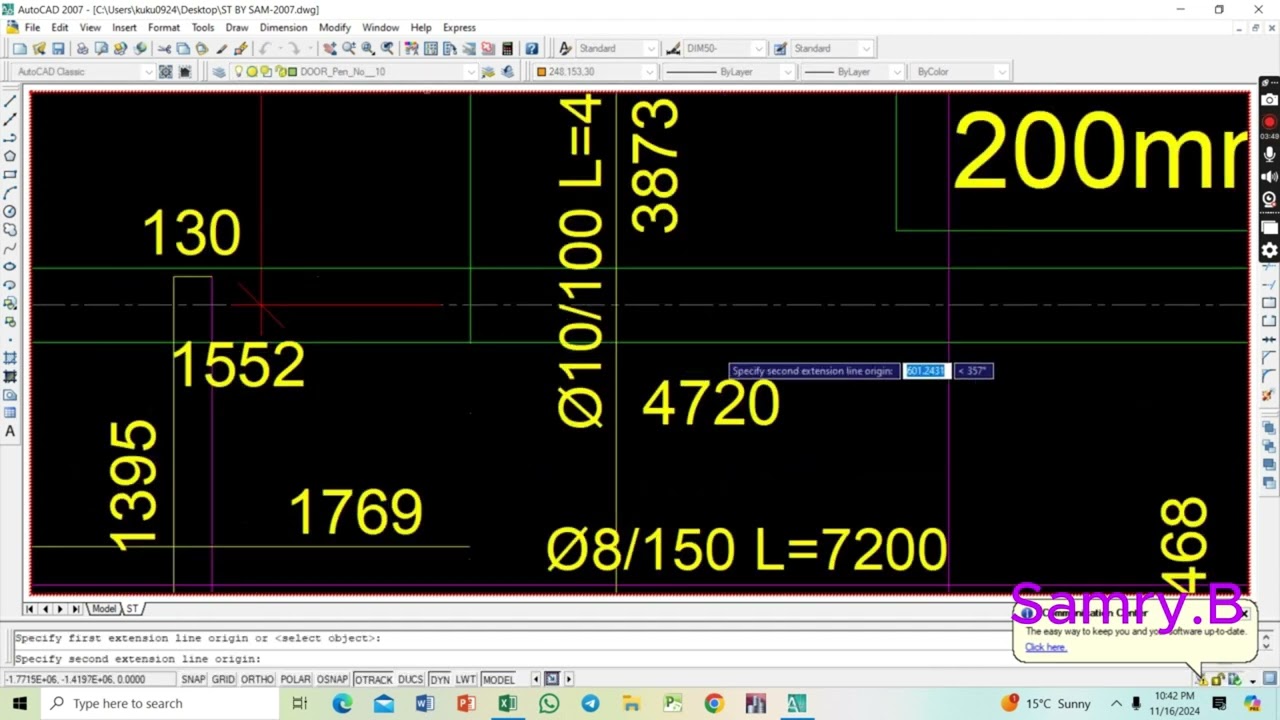Expand the ByColor plot style dropdown
The height and width of the screenshot is (720, 1280).
click(x=1002, y=71)
